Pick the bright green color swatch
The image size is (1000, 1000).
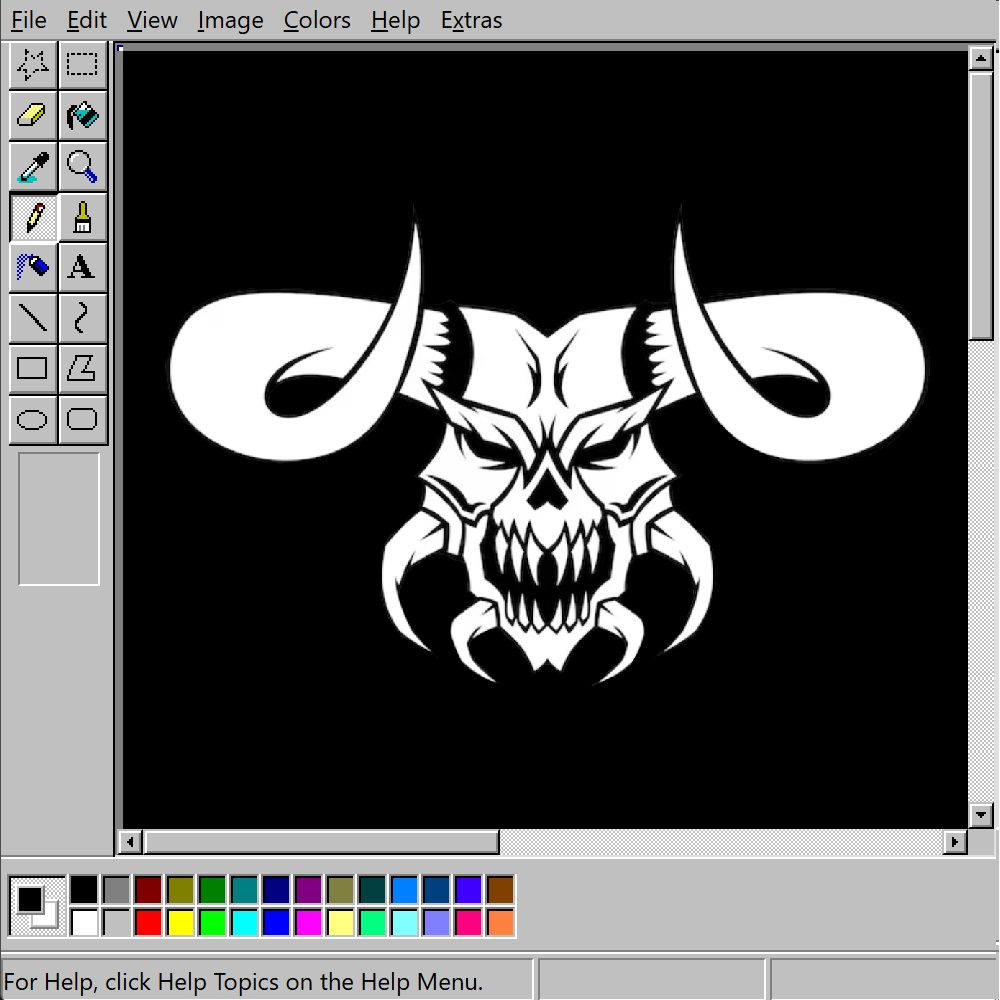[212, 922]
